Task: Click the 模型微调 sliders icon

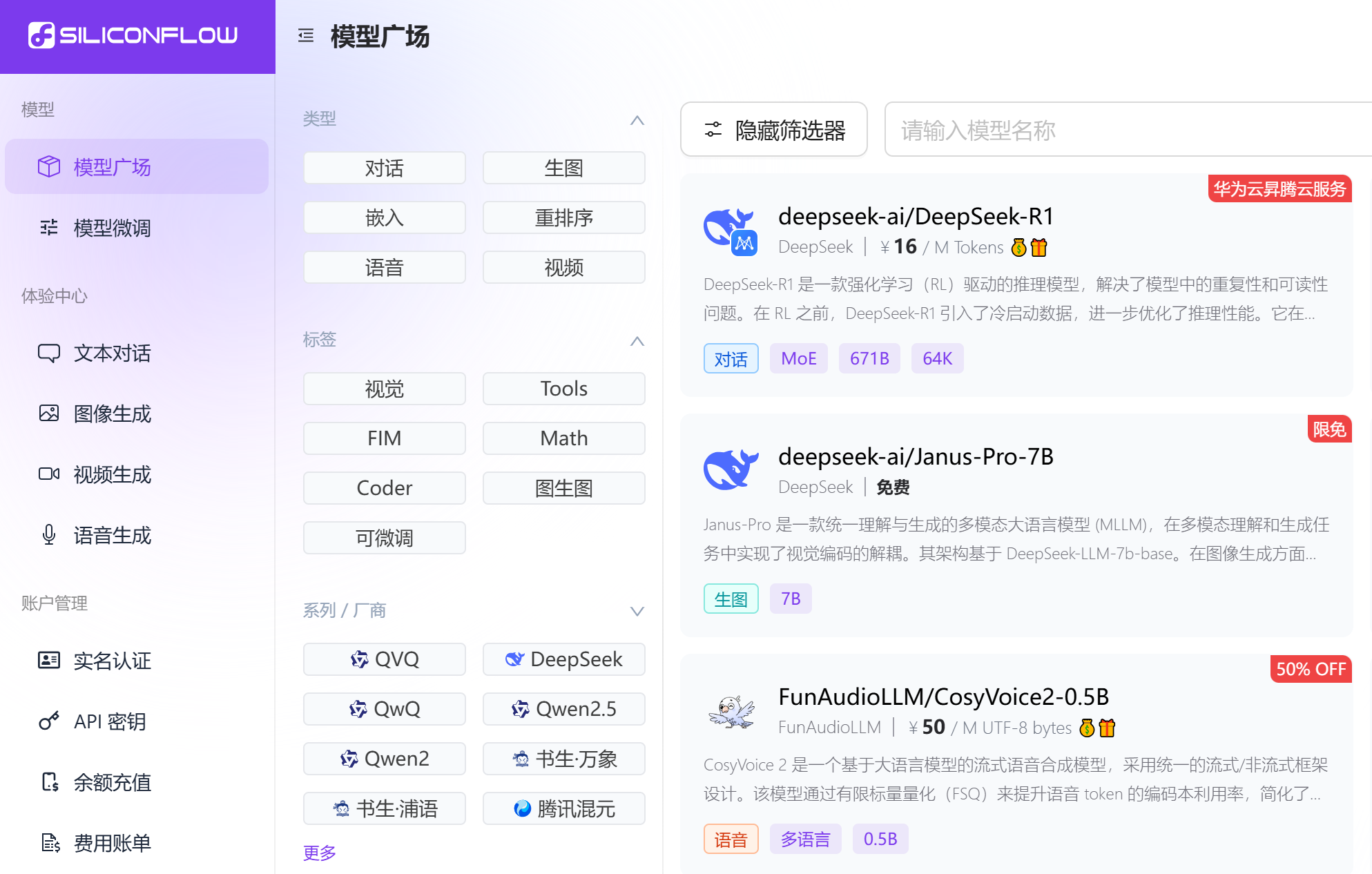Action: (x=49, y=227)
